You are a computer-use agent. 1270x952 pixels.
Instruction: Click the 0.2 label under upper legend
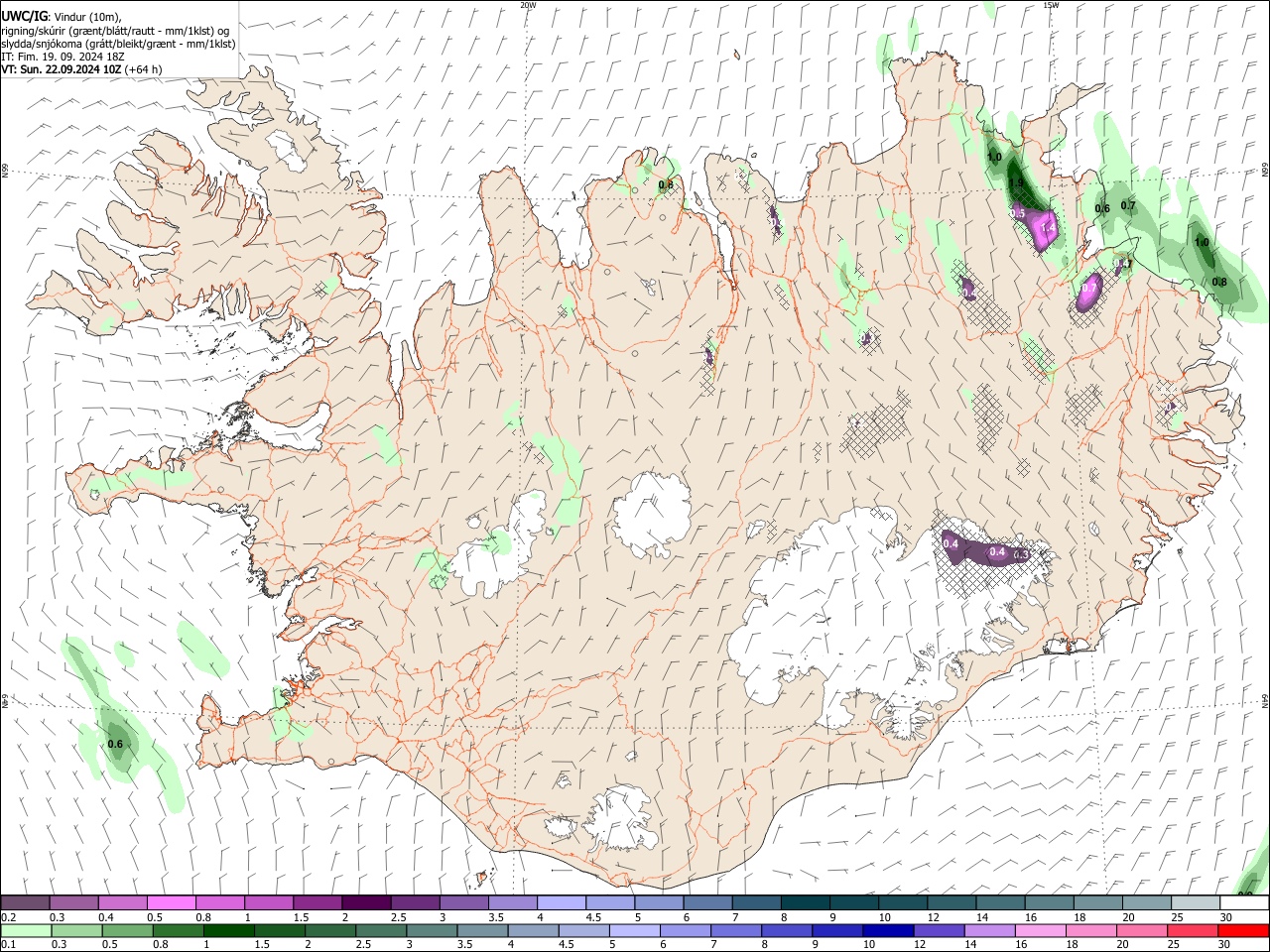[8, 917]
